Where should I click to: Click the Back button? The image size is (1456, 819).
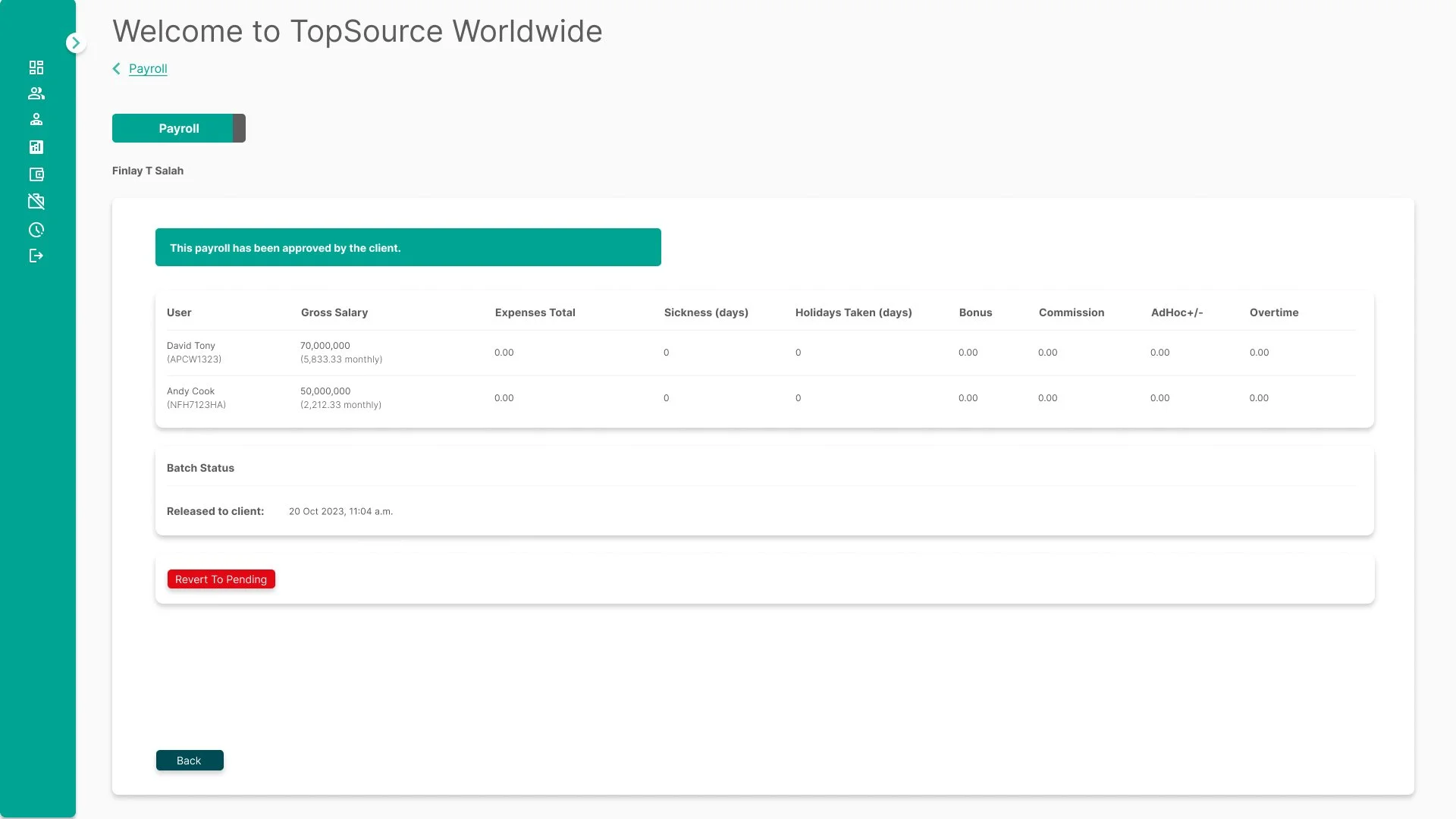tap(190, 761)
